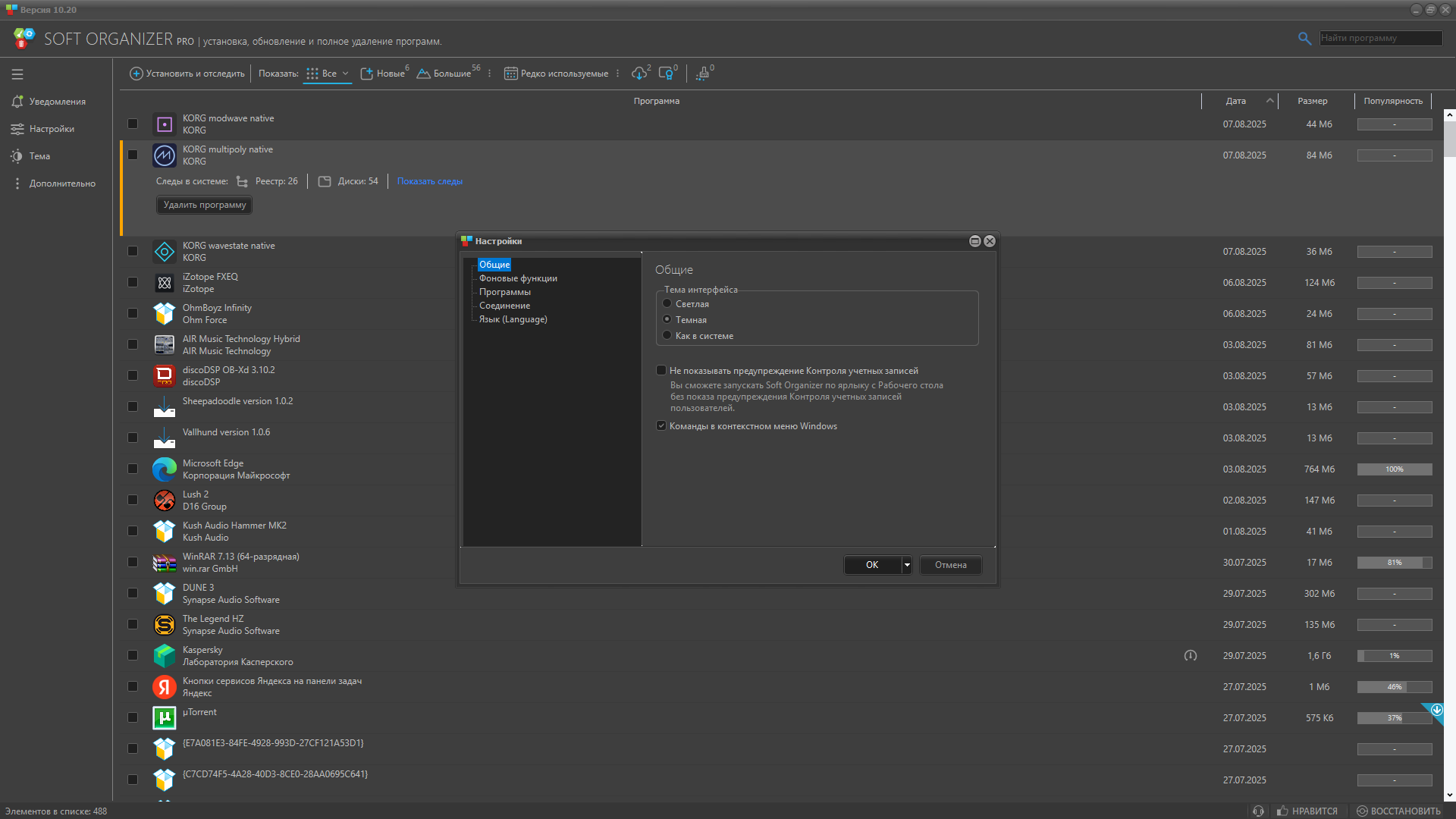Select the Темная theme radio
The image size is (1456, 819).
pyautogui.click(x=667, y=319)
